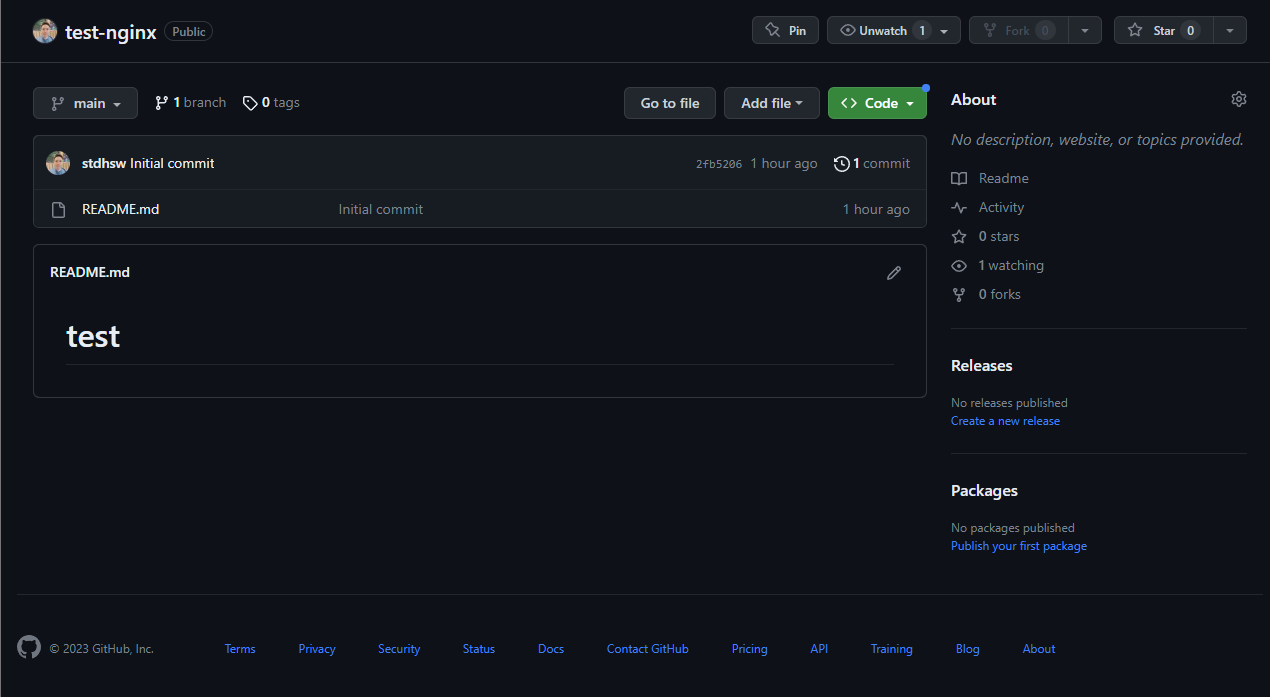This screenshot has width=1270, height=697.
Task: Click the repository owner avatar beside test-nginx
Action: tap(45, 31)
